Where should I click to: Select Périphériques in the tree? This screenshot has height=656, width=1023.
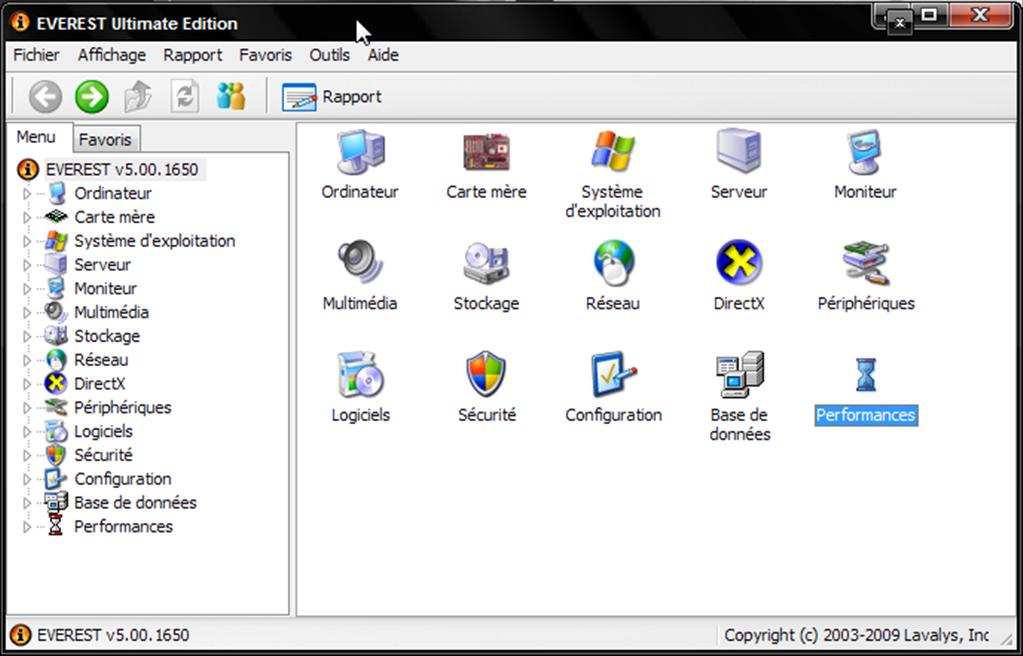pos(123,408)
